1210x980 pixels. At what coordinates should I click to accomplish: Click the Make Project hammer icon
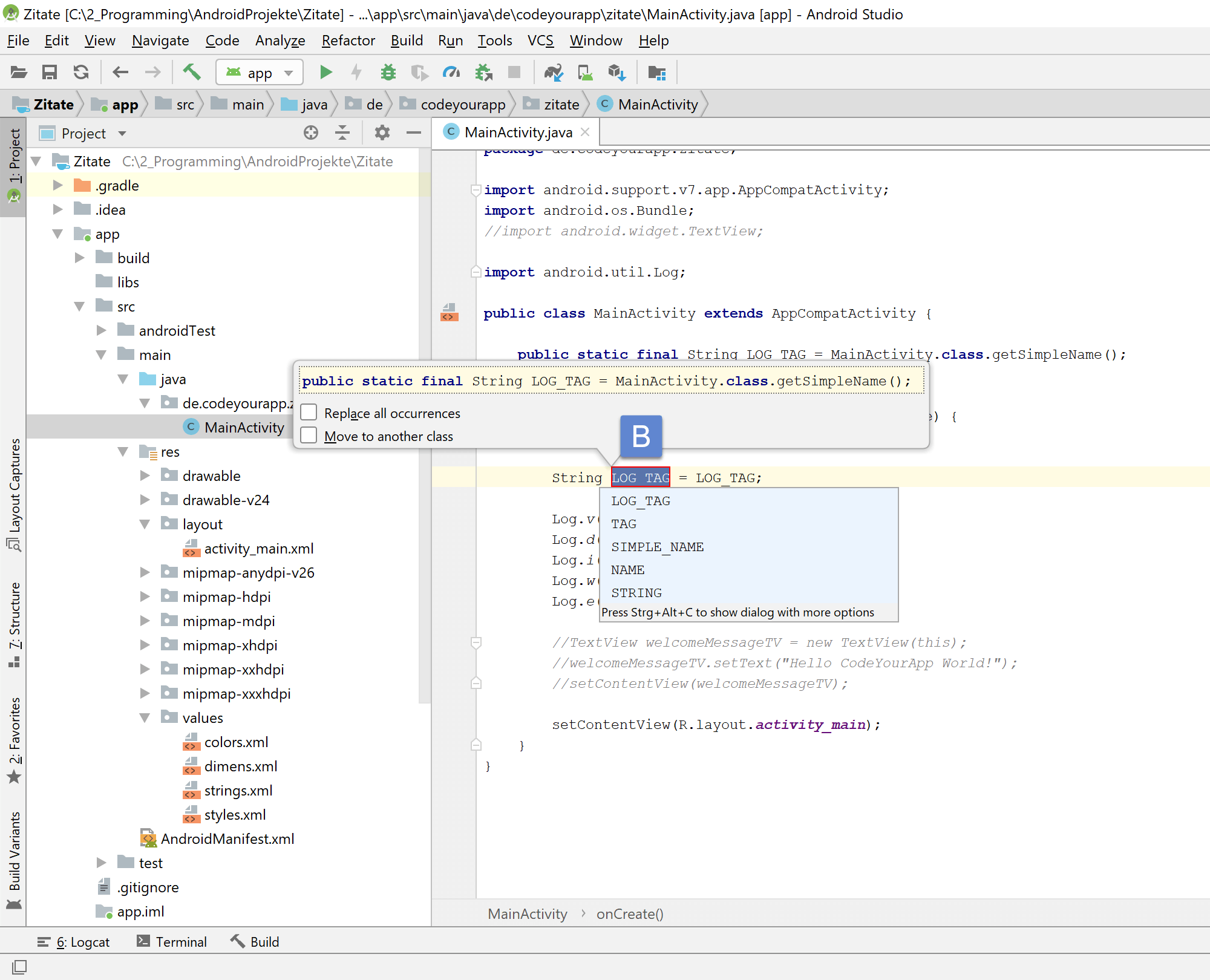pyautogui.click(x=192, y=72)
